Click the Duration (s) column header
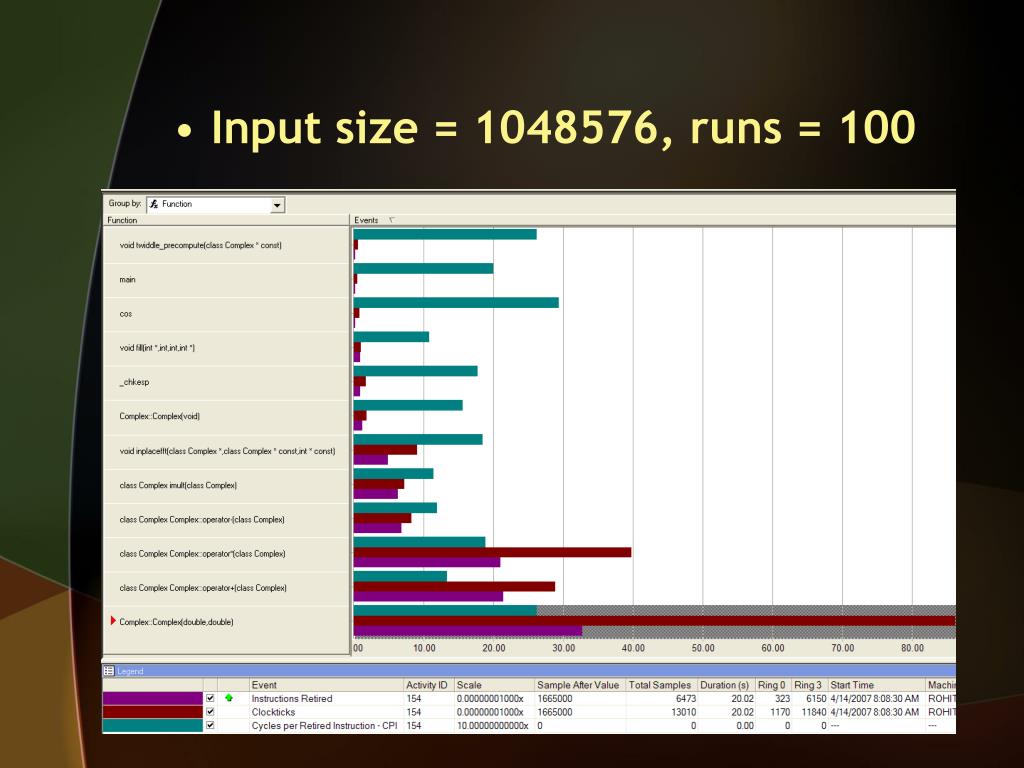This screenshot has width=1024, height=768. [x=726, y=685]
